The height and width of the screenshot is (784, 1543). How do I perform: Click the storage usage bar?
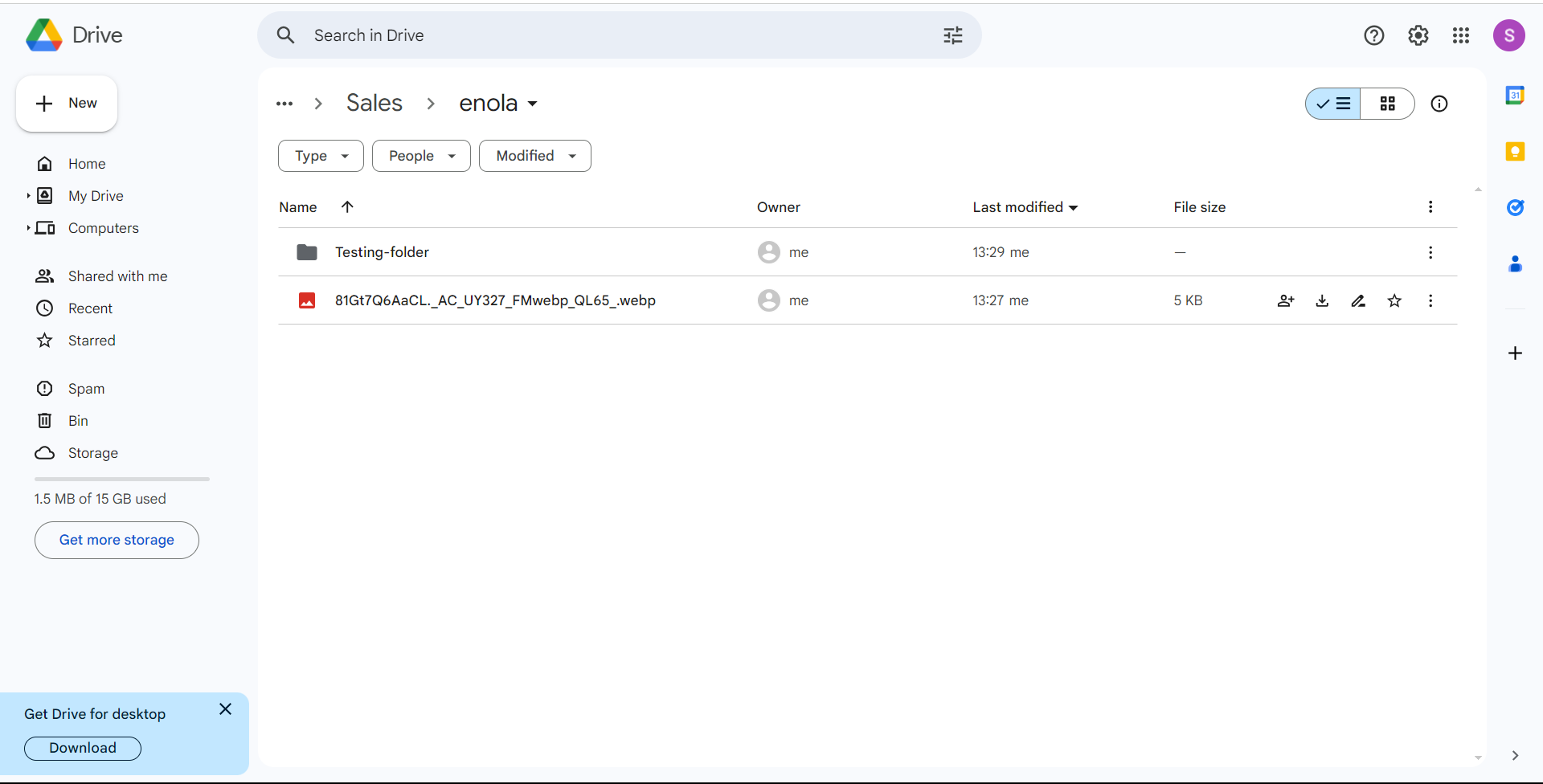[121, 479]
